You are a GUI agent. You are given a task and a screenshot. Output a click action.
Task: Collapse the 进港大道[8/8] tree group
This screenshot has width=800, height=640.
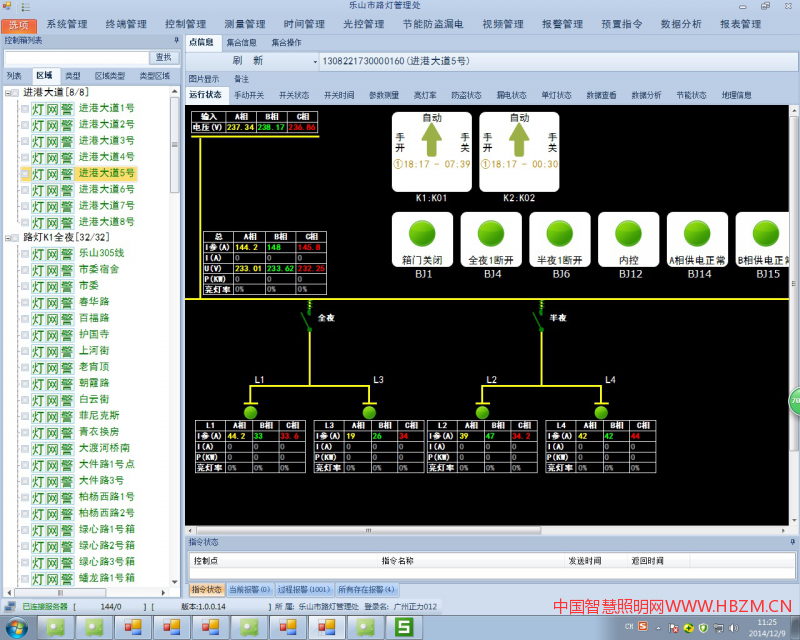pyautogui.click(x=6, y=92)
